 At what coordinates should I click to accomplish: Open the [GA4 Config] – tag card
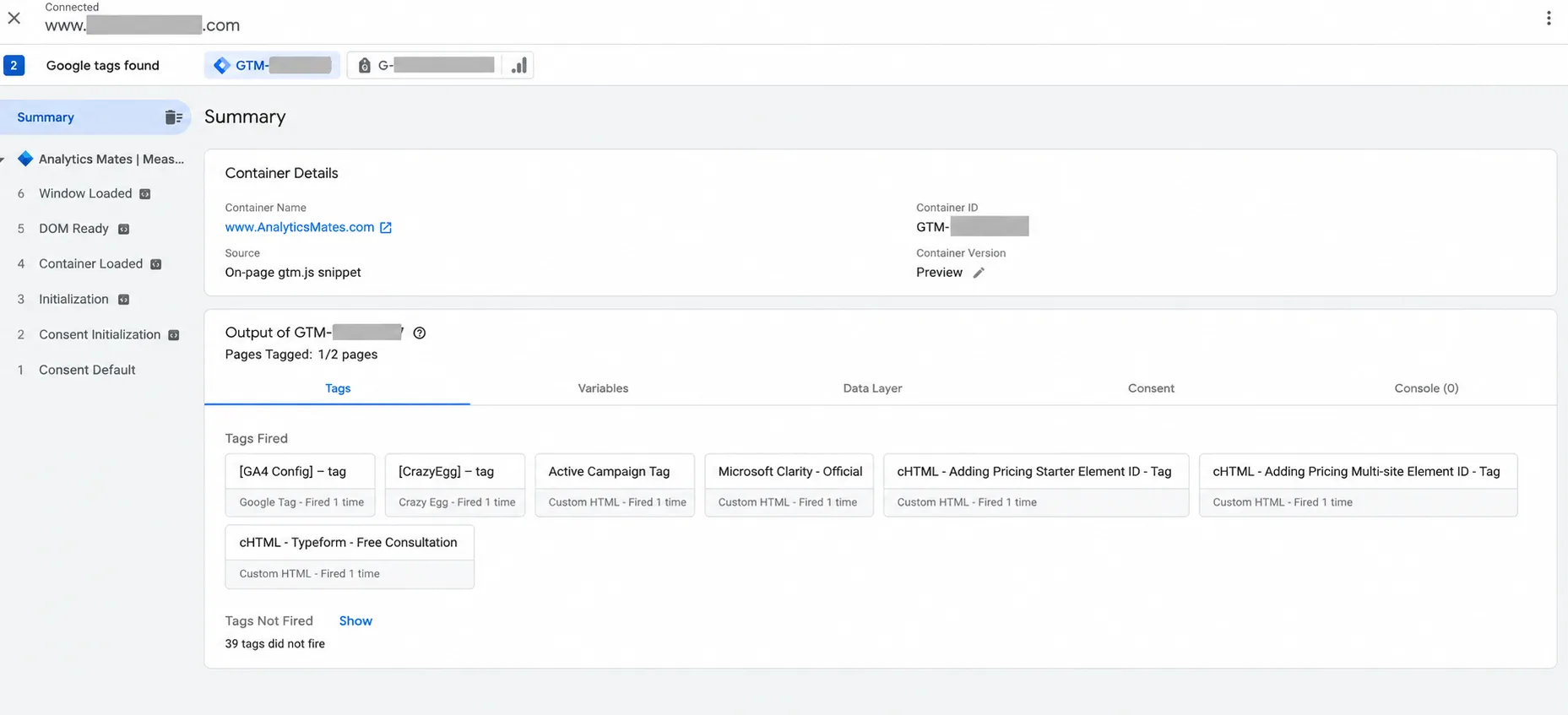301,485
